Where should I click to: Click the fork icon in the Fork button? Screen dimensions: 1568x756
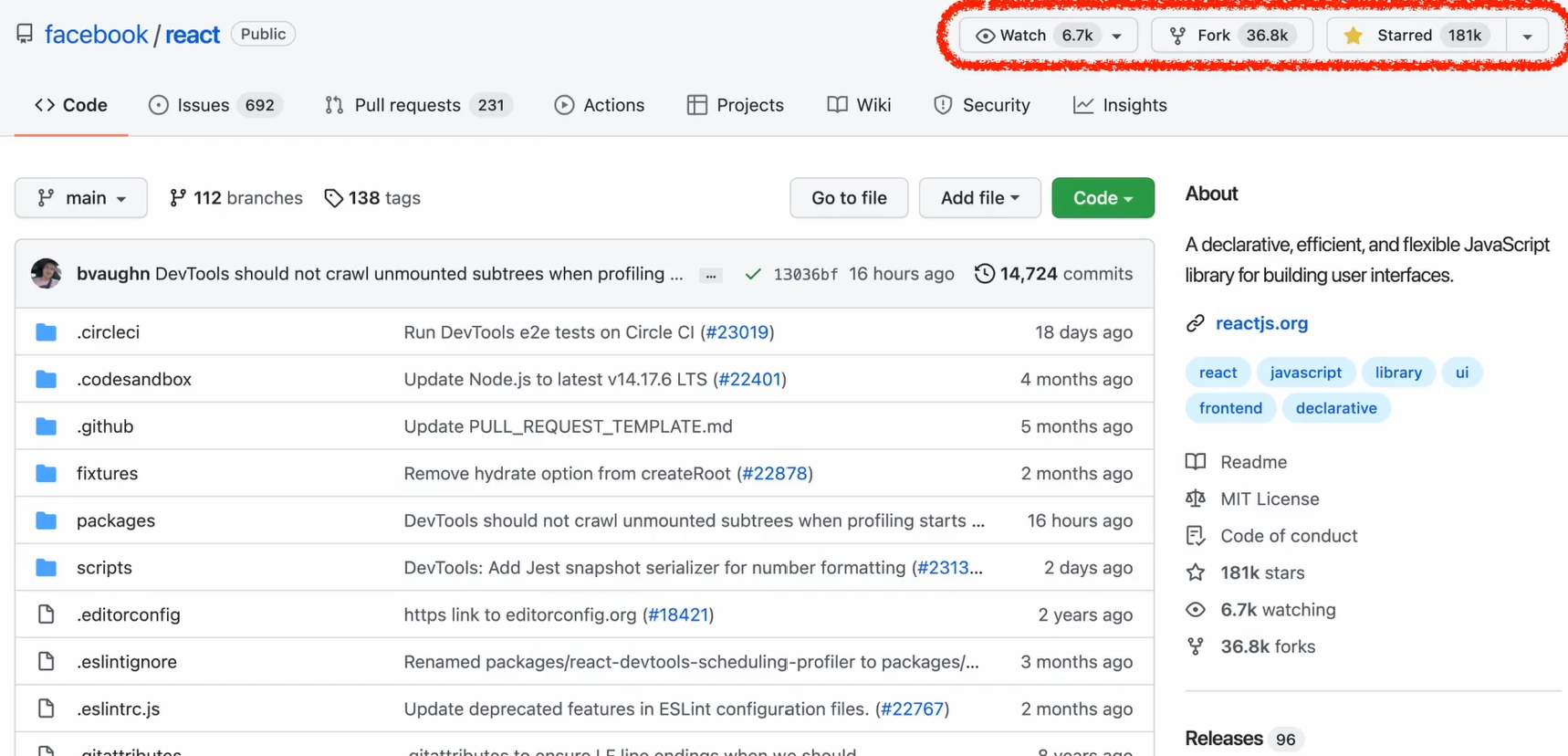(x=1177, y=36)
